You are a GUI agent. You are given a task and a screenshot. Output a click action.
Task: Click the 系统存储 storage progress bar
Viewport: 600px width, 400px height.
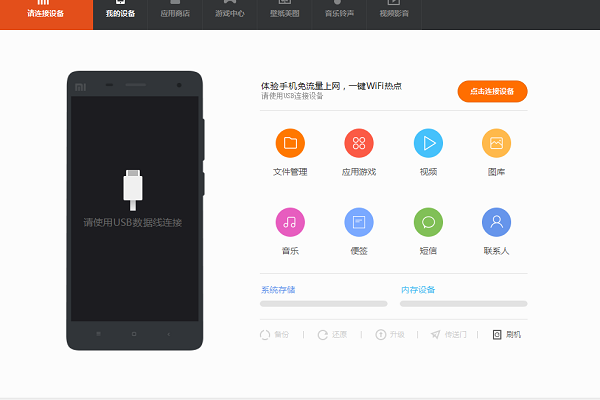tap(323, 303)
